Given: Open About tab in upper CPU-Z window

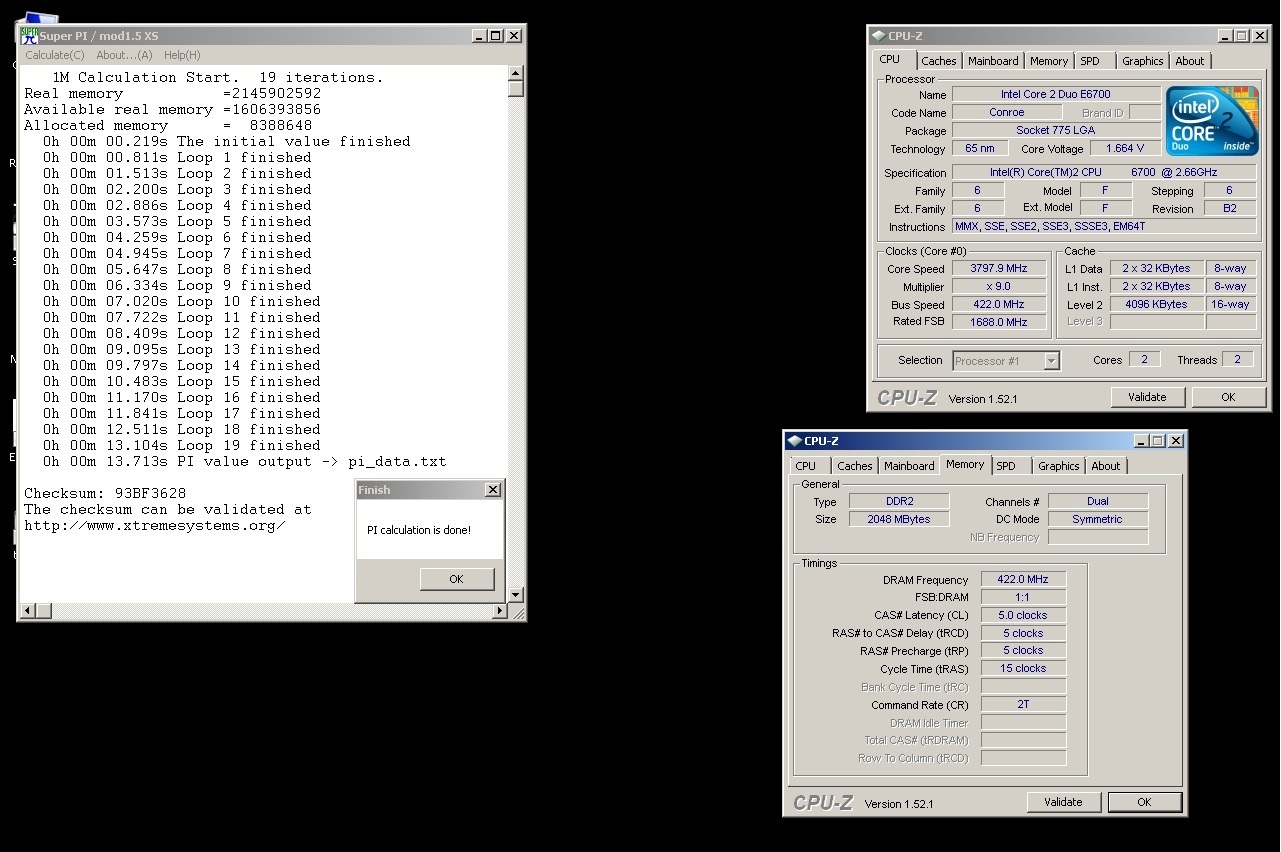Looking at the screenshot, I should [1190, 61].
